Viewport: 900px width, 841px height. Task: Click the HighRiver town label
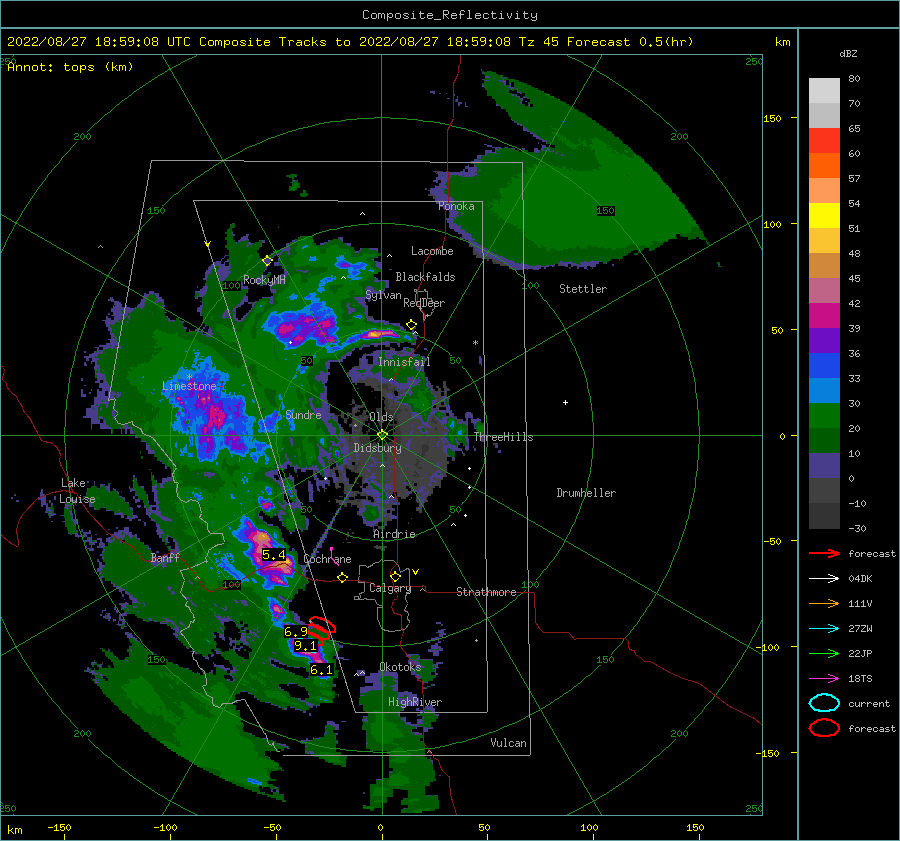415,702
